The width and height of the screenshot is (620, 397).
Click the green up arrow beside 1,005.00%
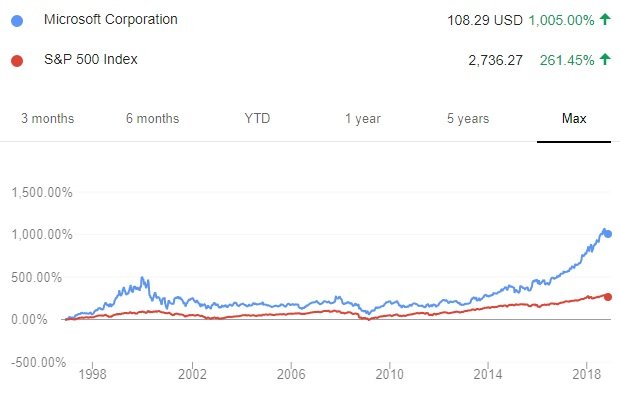[x=605, y=19]
